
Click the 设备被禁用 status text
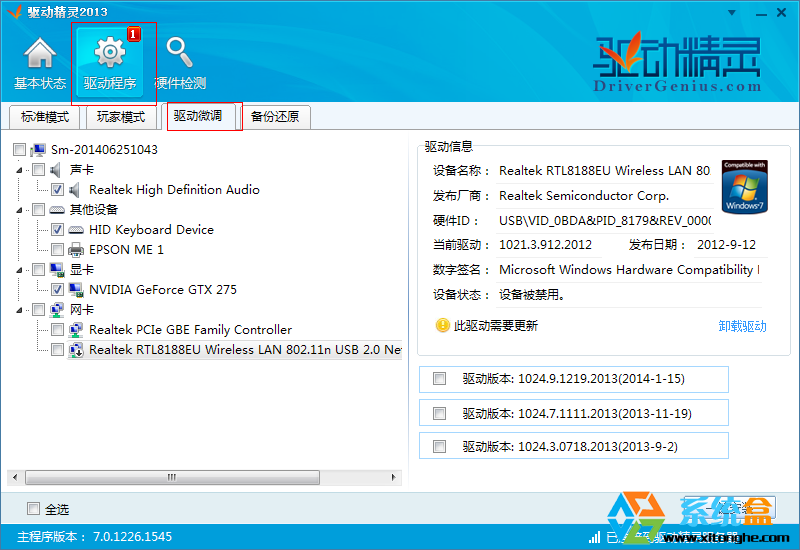531,294
